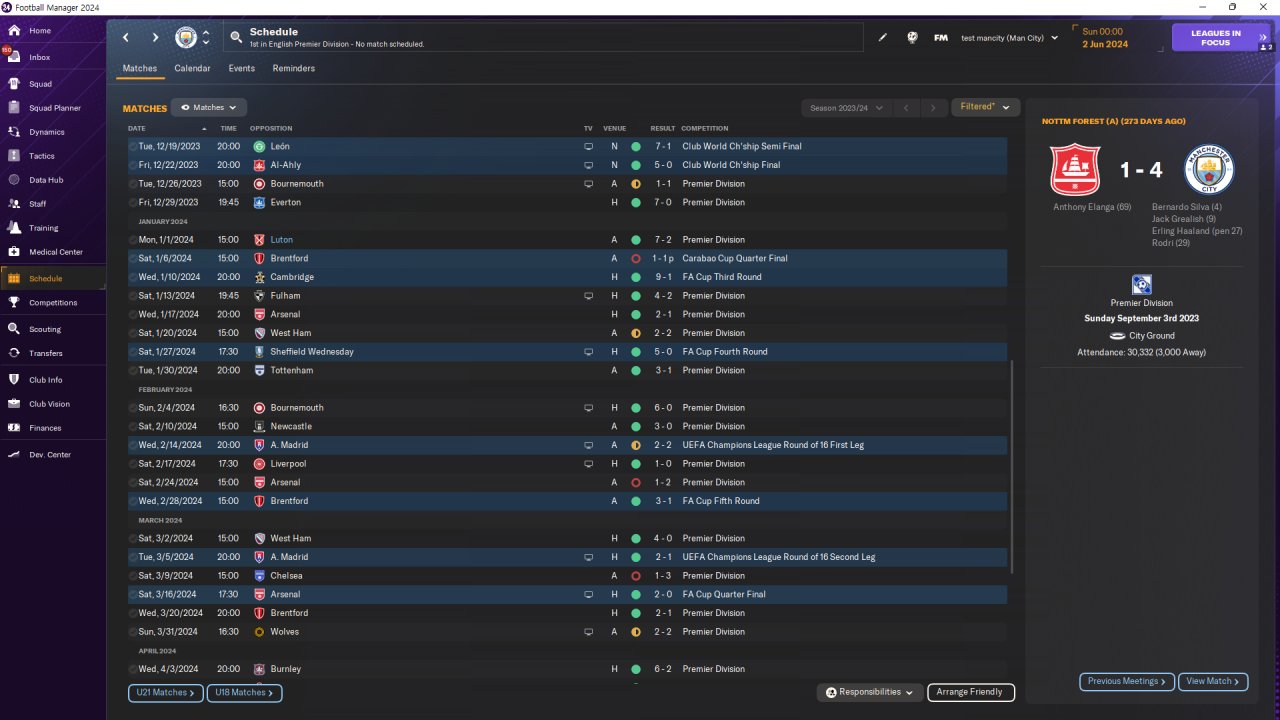Open the Club Vision sidebar icon
This screenshot has width=1280, height=720.
[x=14, y=404]
